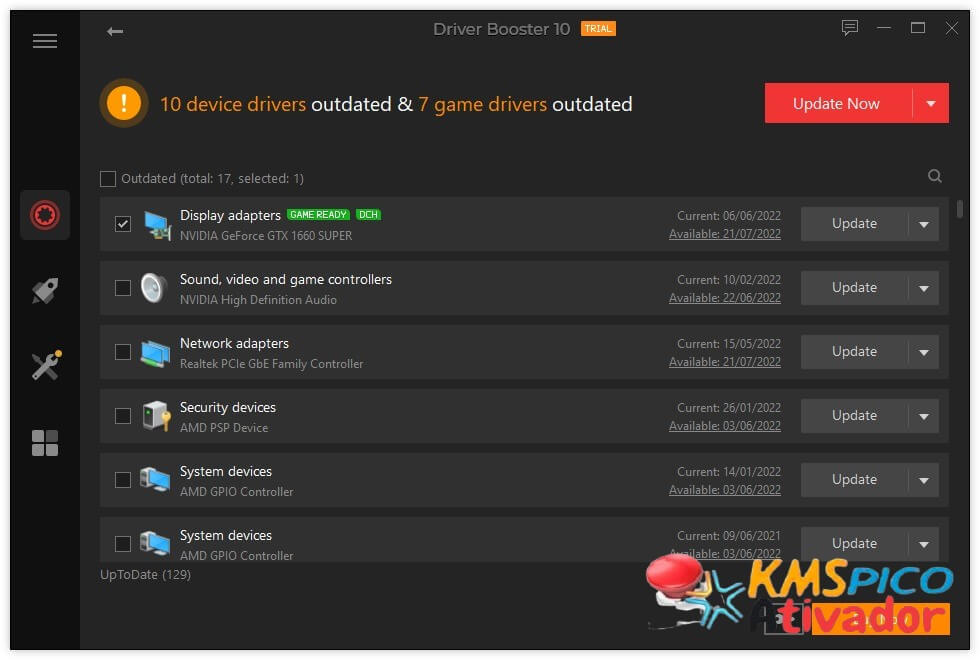Open the hamburger menu
Viewport: 980px width, 660px height.
tap(45, 41)
